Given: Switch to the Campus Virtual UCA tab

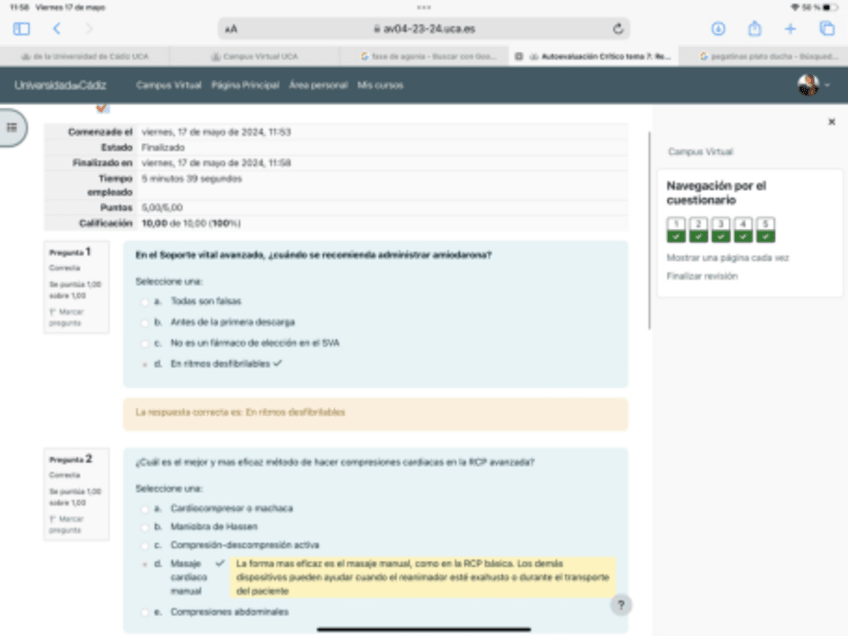Looking at the screenshot, I should click(x=254, y=56).
